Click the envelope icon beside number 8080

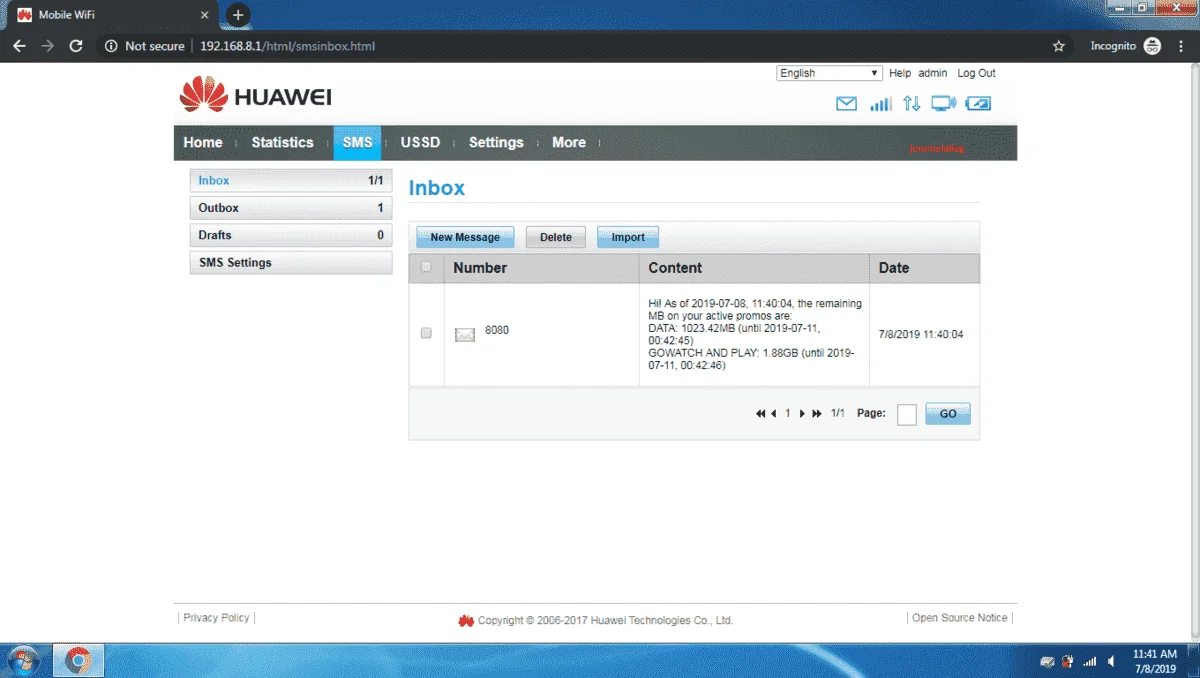pos(464,335)
